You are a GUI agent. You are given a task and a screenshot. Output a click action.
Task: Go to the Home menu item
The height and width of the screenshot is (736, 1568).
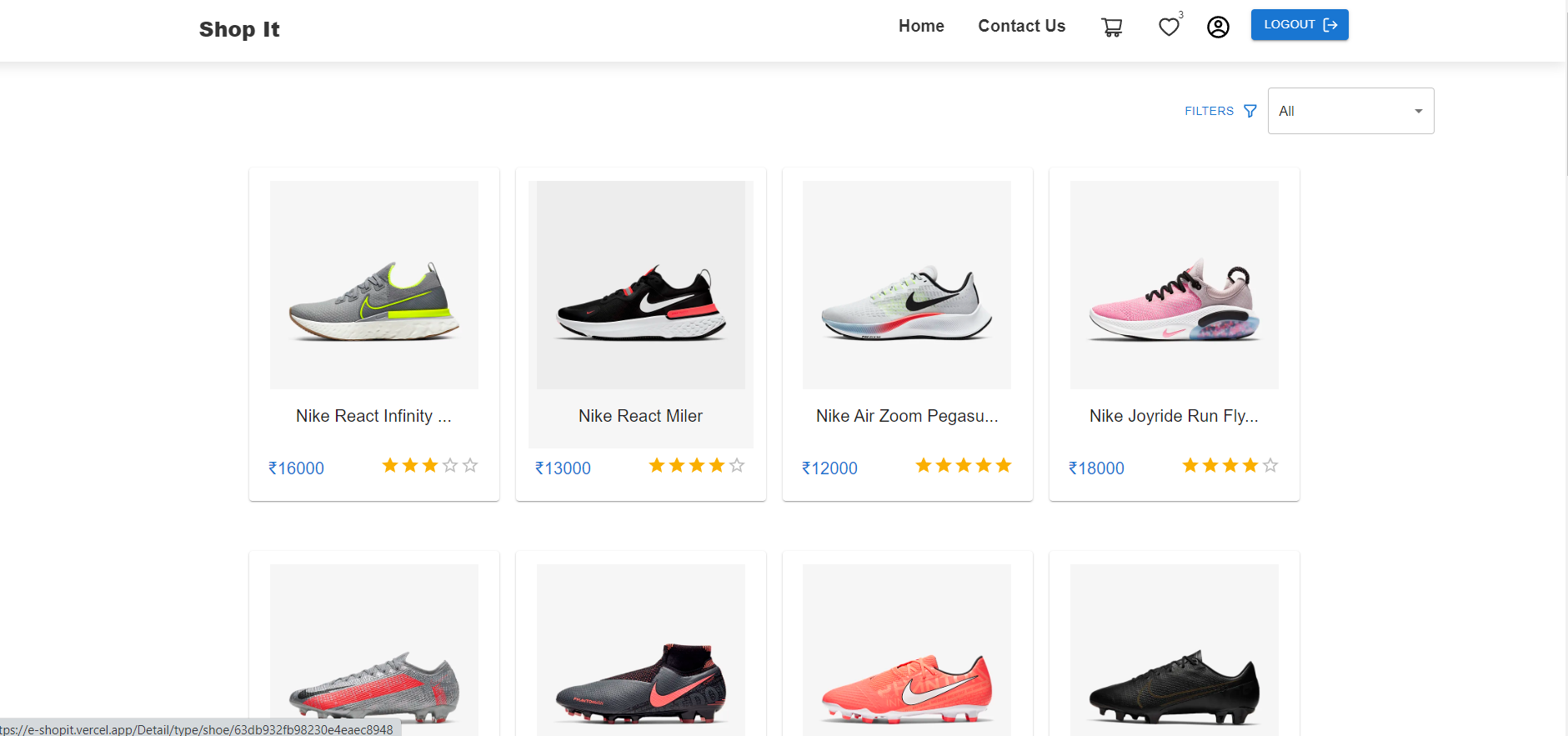[x=921, y=26]
